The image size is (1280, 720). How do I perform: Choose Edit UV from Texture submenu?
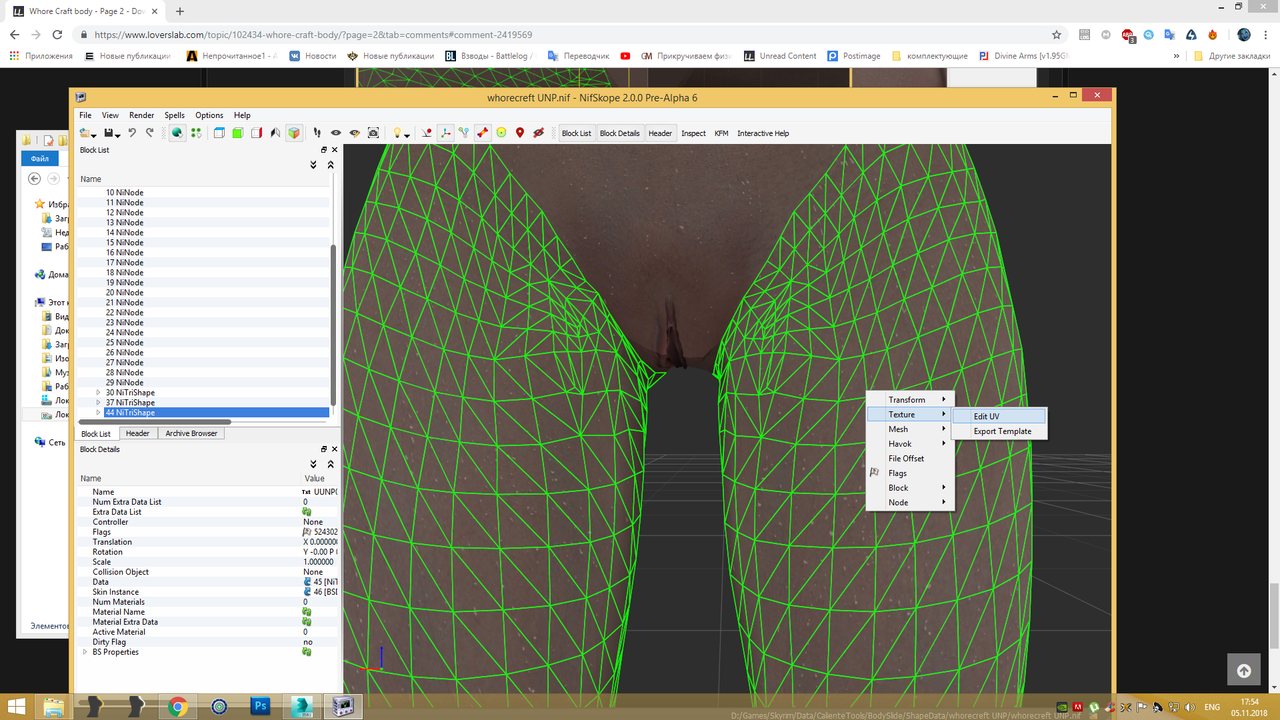pyautogui.click(x=997, y=416)
